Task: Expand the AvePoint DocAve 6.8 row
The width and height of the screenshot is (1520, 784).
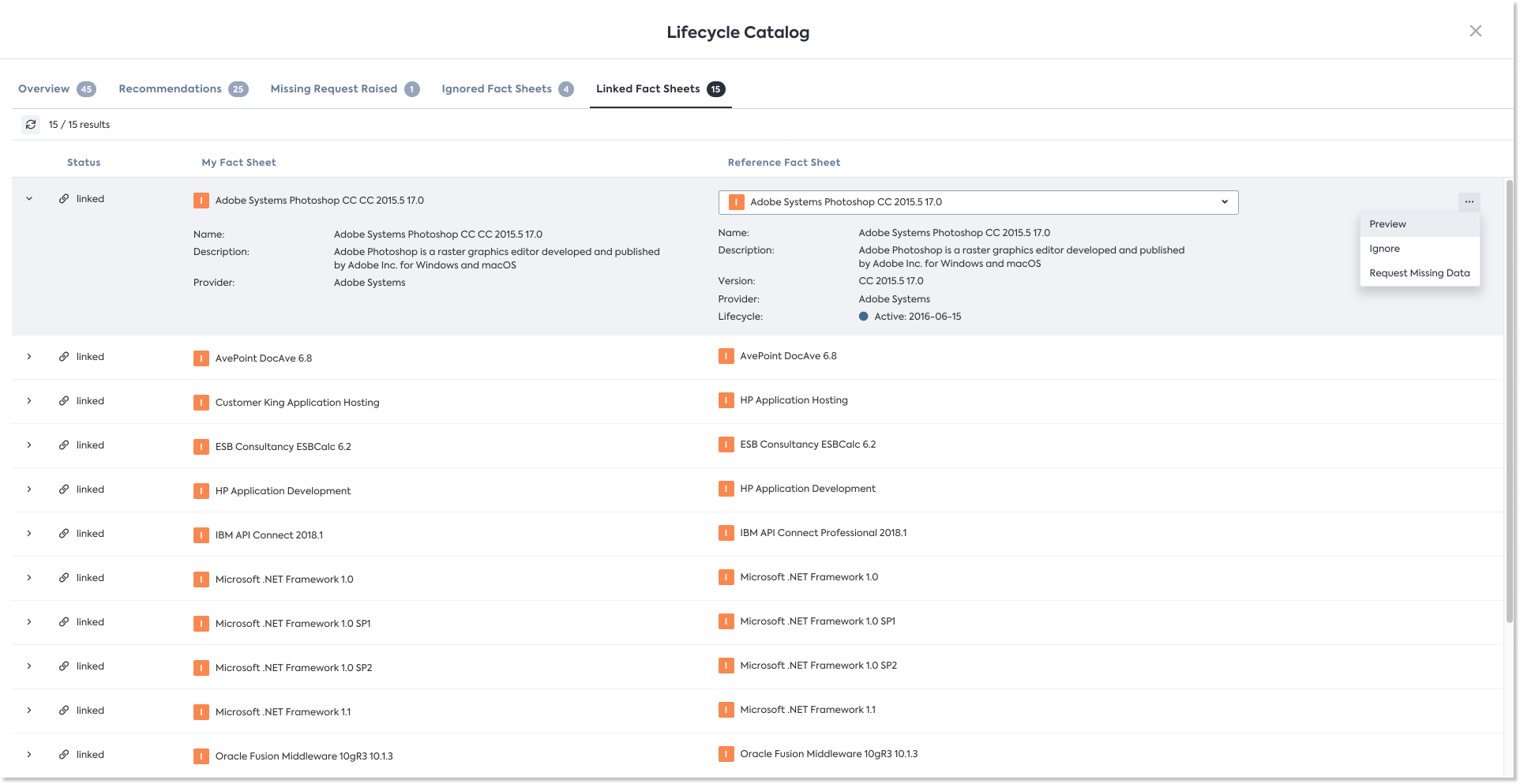Action: 29,357
